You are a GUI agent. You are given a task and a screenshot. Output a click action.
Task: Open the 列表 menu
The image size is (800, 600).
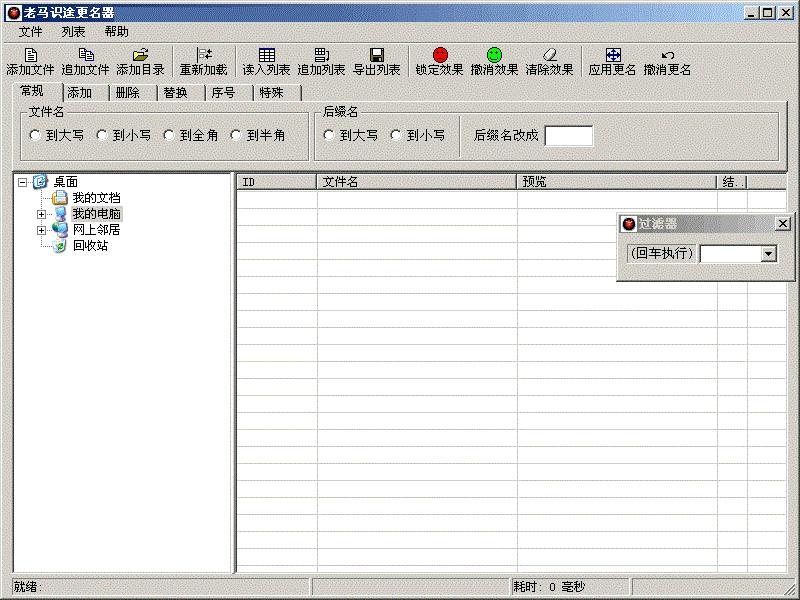(73, 32)
